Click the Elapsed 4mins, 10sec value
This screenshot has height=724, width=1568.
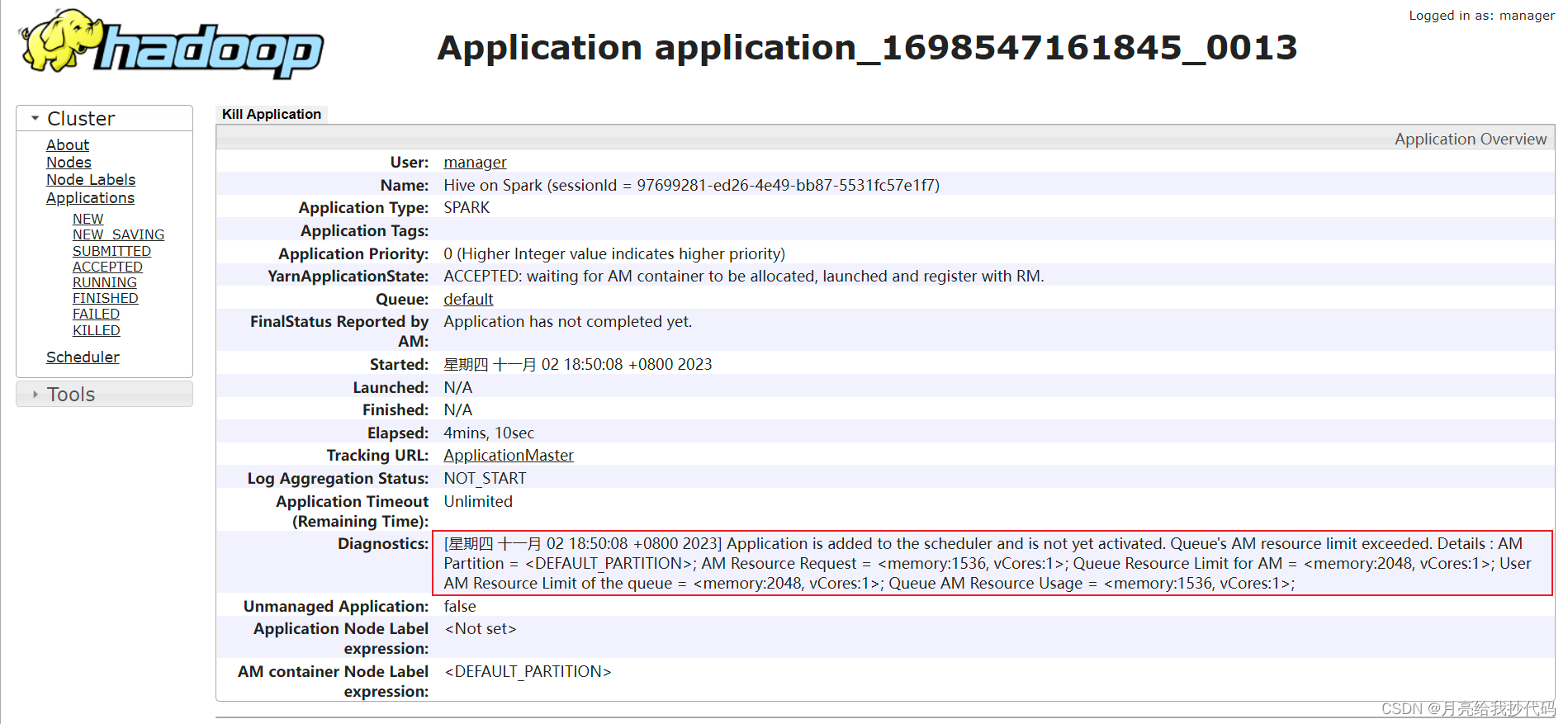tap(489, 433)
